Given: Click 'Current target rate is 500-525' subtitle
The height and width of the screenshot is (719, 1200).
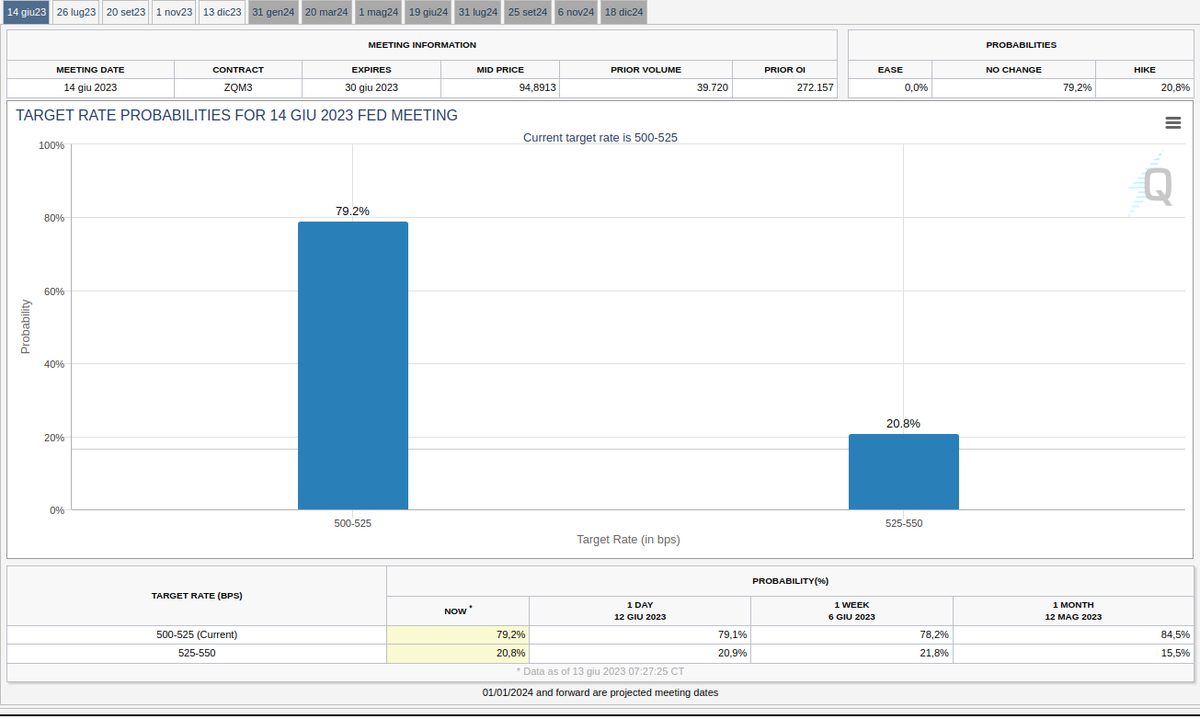Looking at the screenshot, I should [x=600, y=137].
